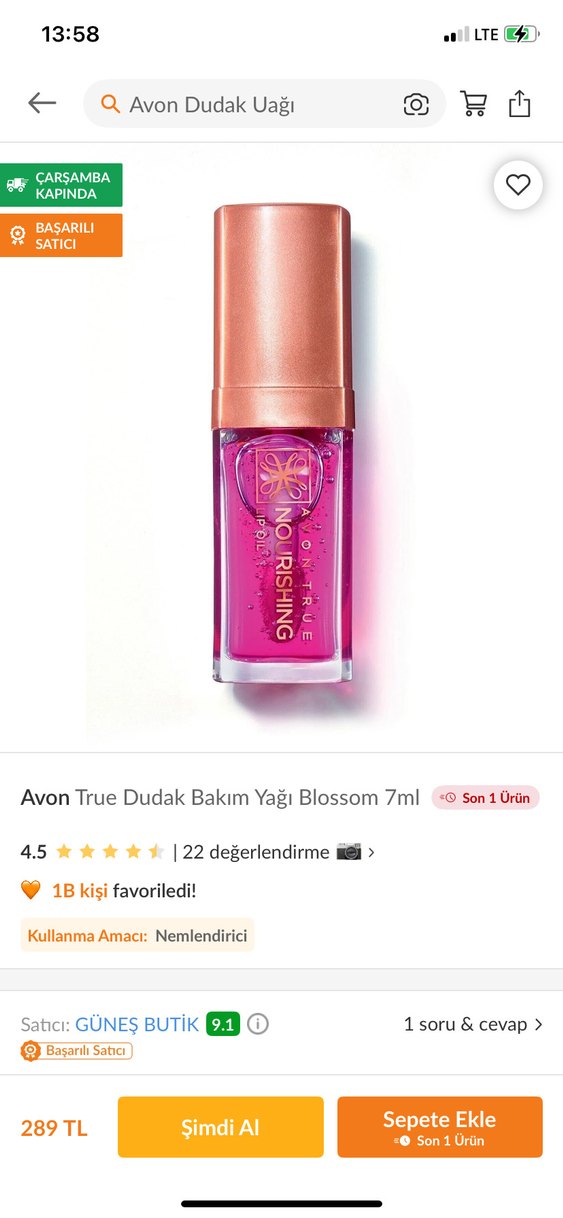The image size is (563, 1218).
Task: Click the Sepete Ekle button
Action: (440, 1127)
